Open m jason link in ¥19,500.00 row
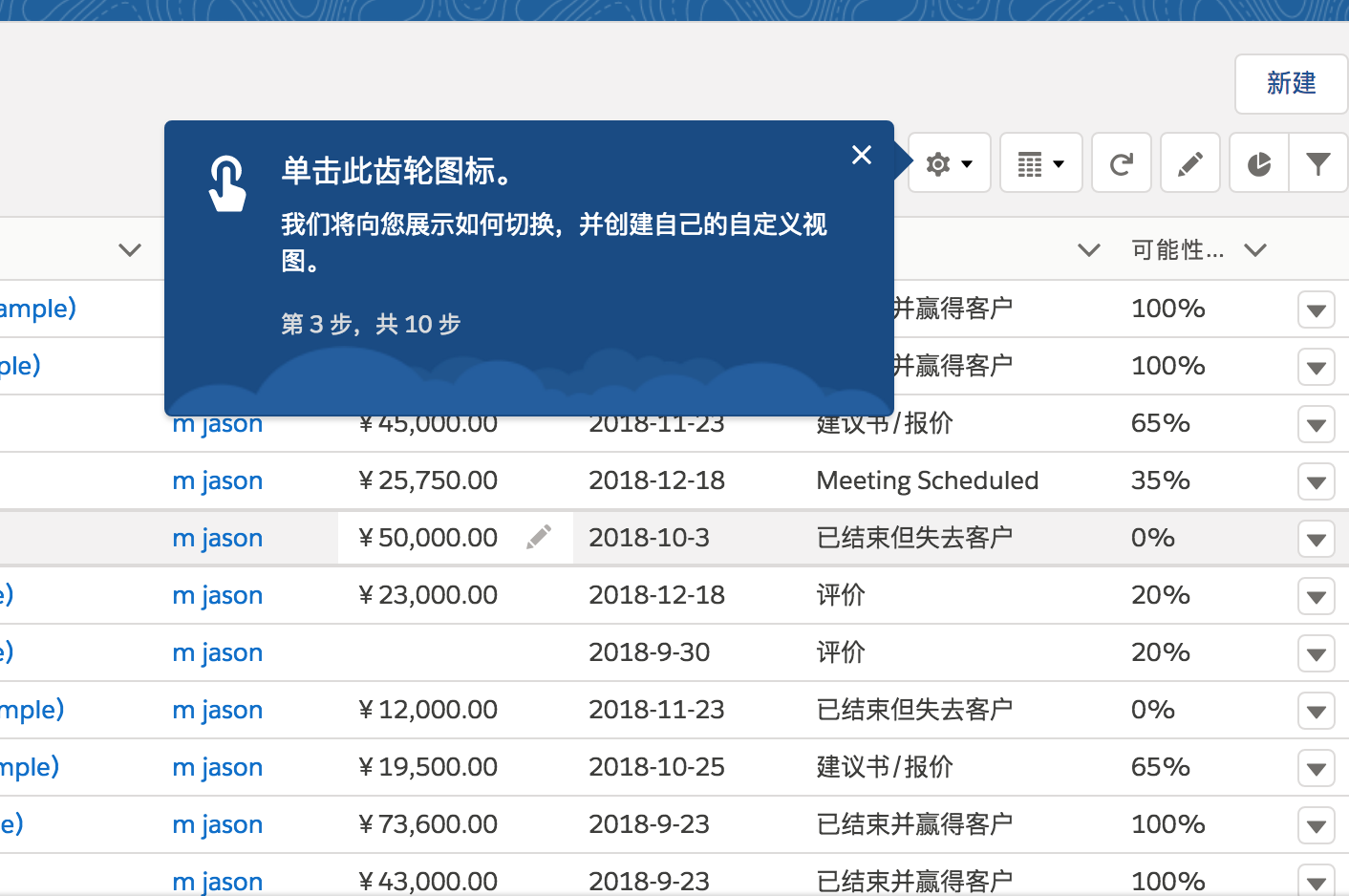Image resolution: width=1349 pixels, height=896 pixels. click(x=218, y=767)
